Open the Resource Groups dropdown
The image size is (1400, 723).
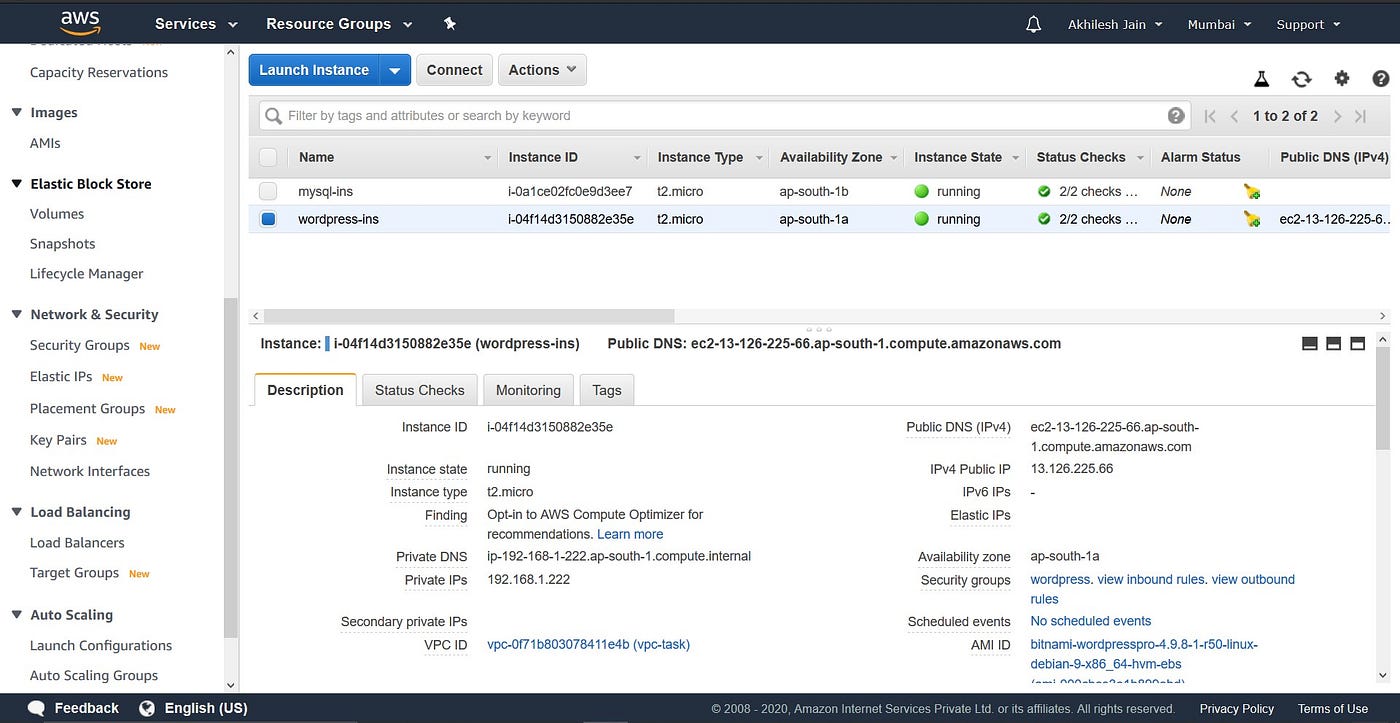click(x=339, y=24)
